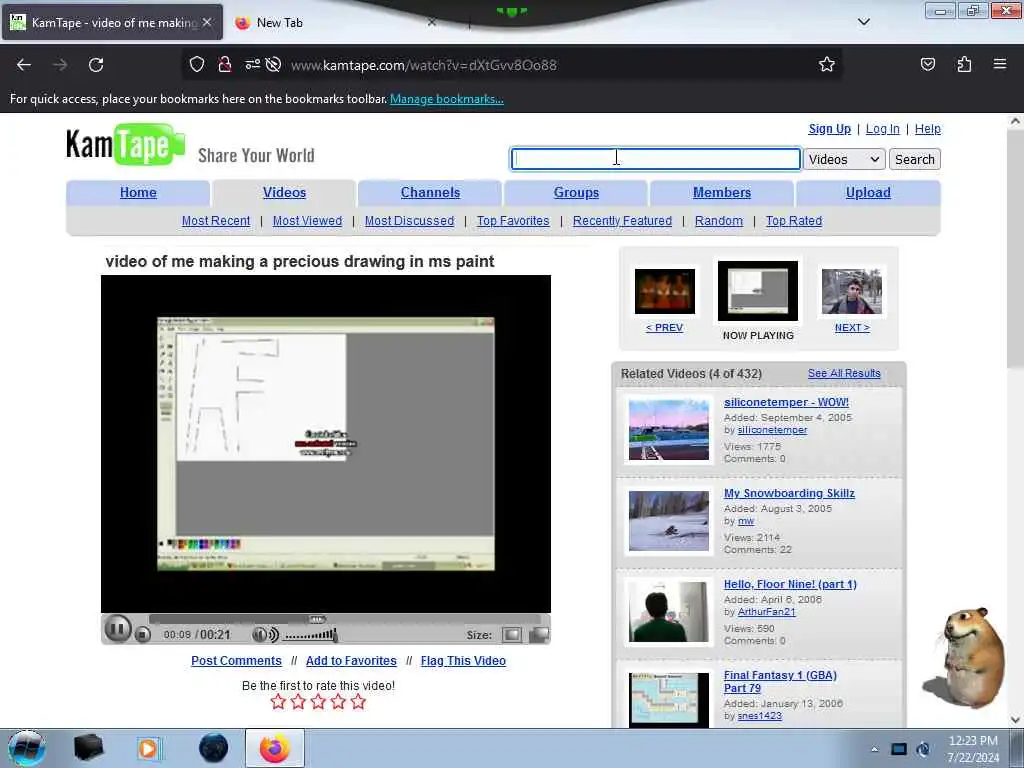
Task: Reload the page with refresh icon
Action: (96, 65)
